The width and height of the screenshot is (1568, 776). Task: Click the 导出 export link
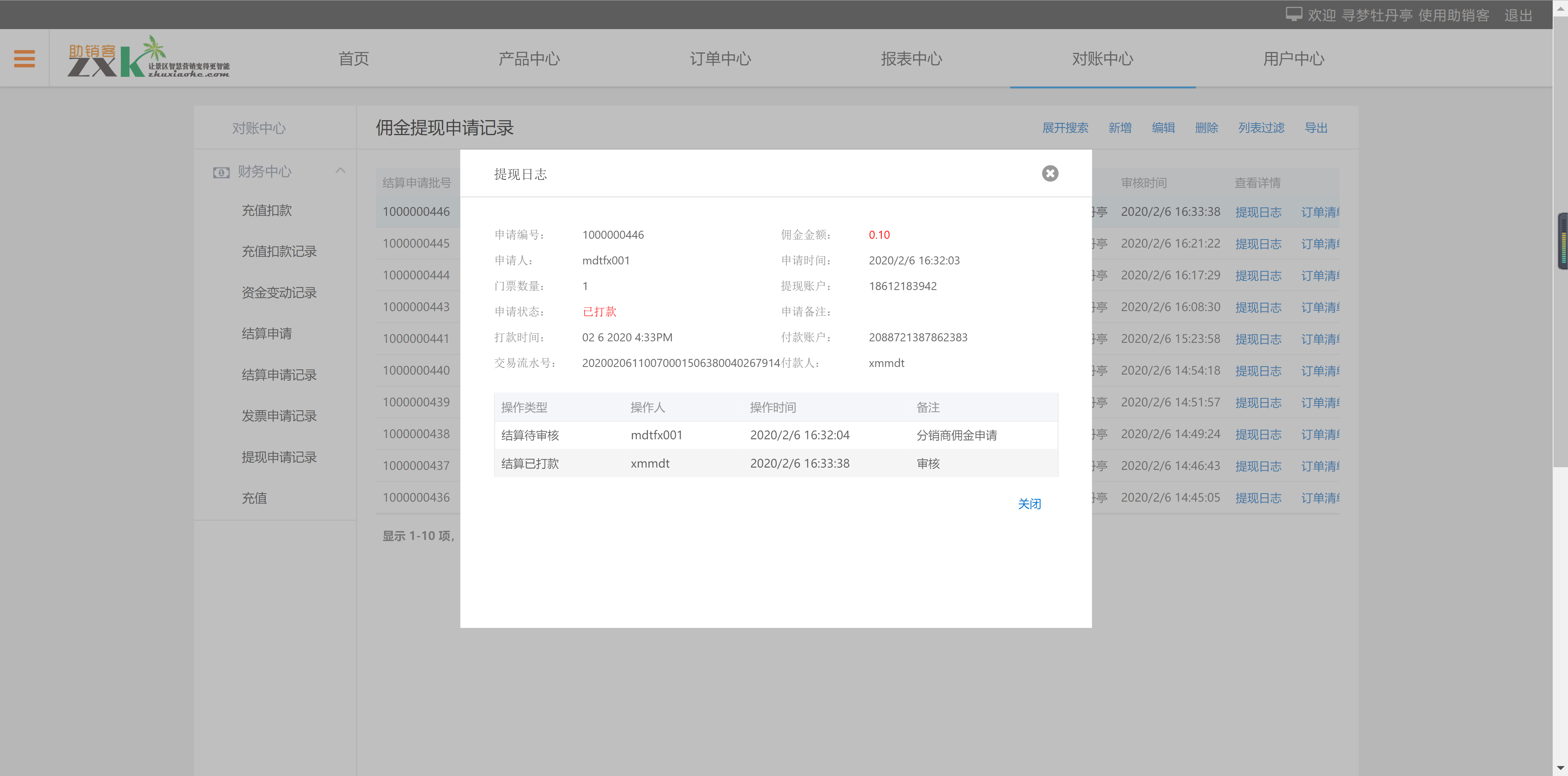(1315, 128)
